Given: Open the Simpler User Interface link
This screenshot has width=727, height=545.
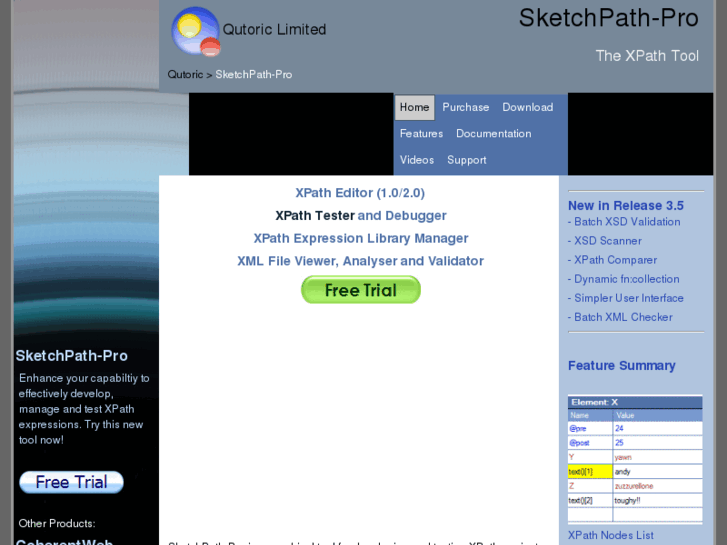Looking at the screenshot, I should 629,298.
